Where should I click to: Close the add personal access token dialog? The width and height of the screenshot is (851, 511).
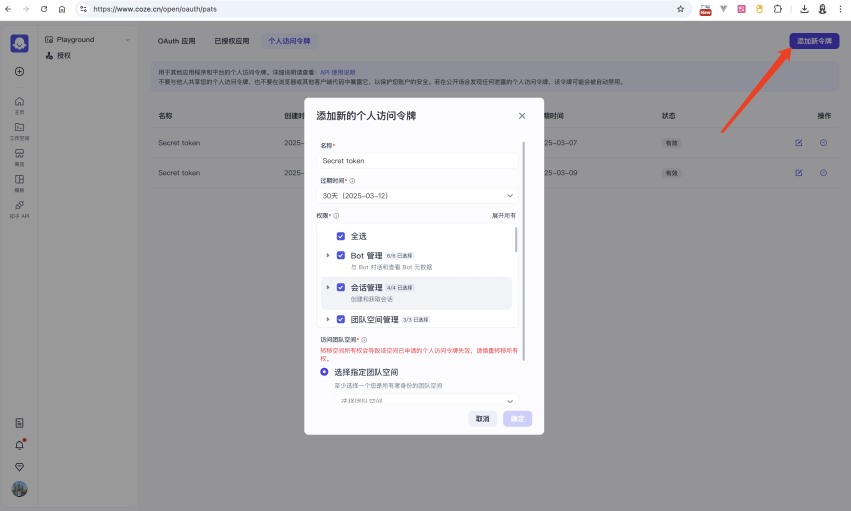522,116
